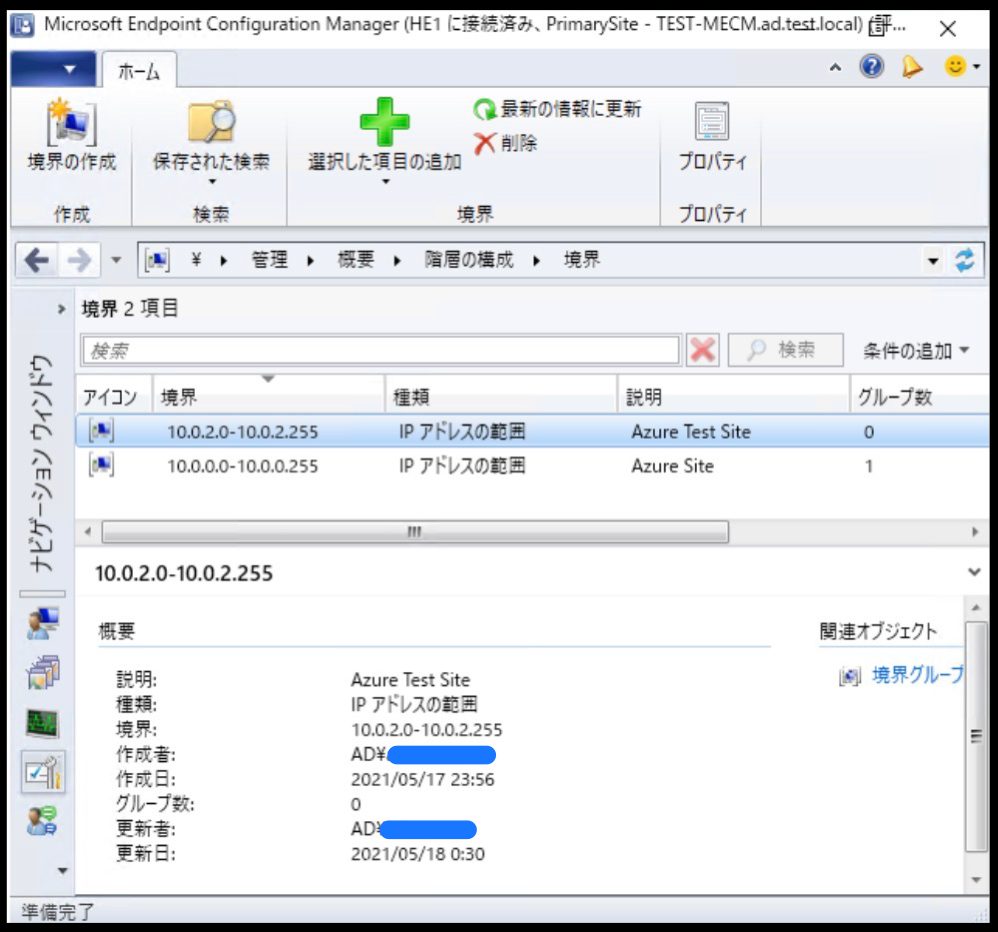Select the 10.0.0.0-10.0.0.255 boundary row
Image resolution: width=998 pixels, height=932 pixels.
tap(532, 466)
